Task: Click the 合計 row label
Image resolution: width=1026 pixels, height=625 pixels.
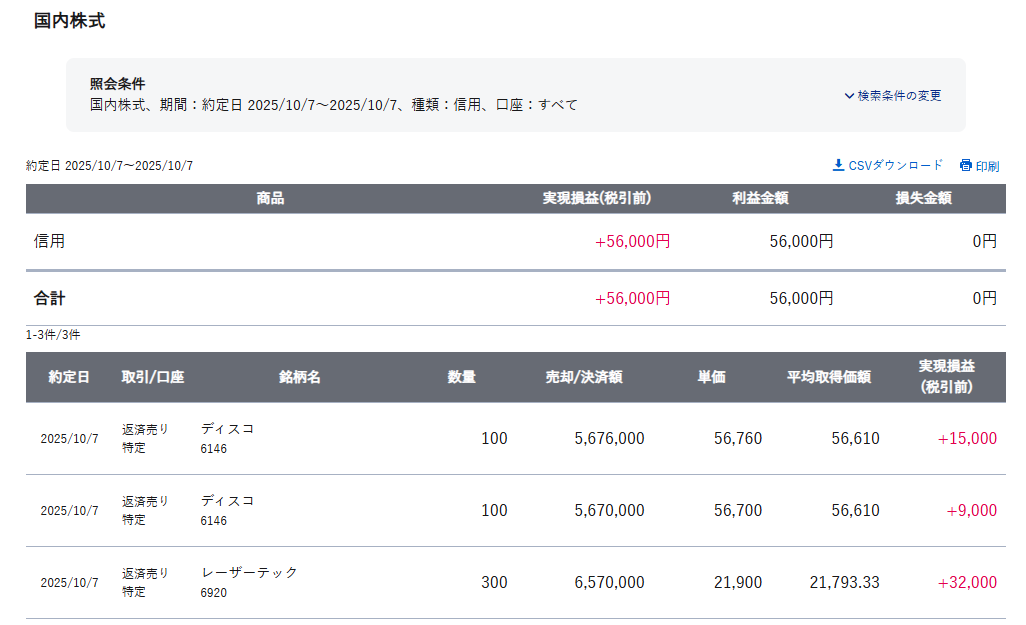Action: click(x=49, y=298)
